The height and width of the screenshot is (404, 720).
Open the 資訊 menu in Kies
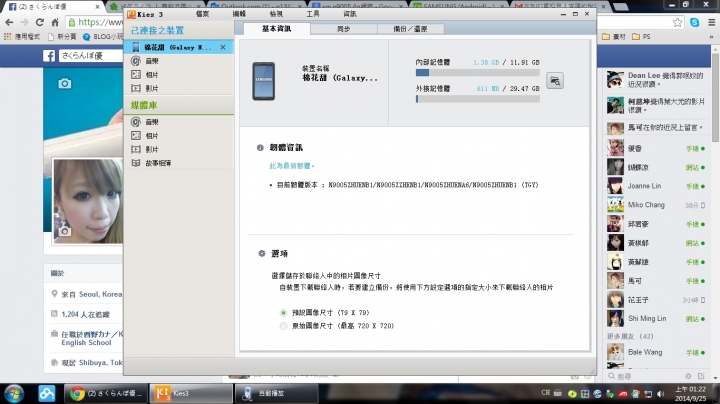pyautogui.click(x=349, y=14)
